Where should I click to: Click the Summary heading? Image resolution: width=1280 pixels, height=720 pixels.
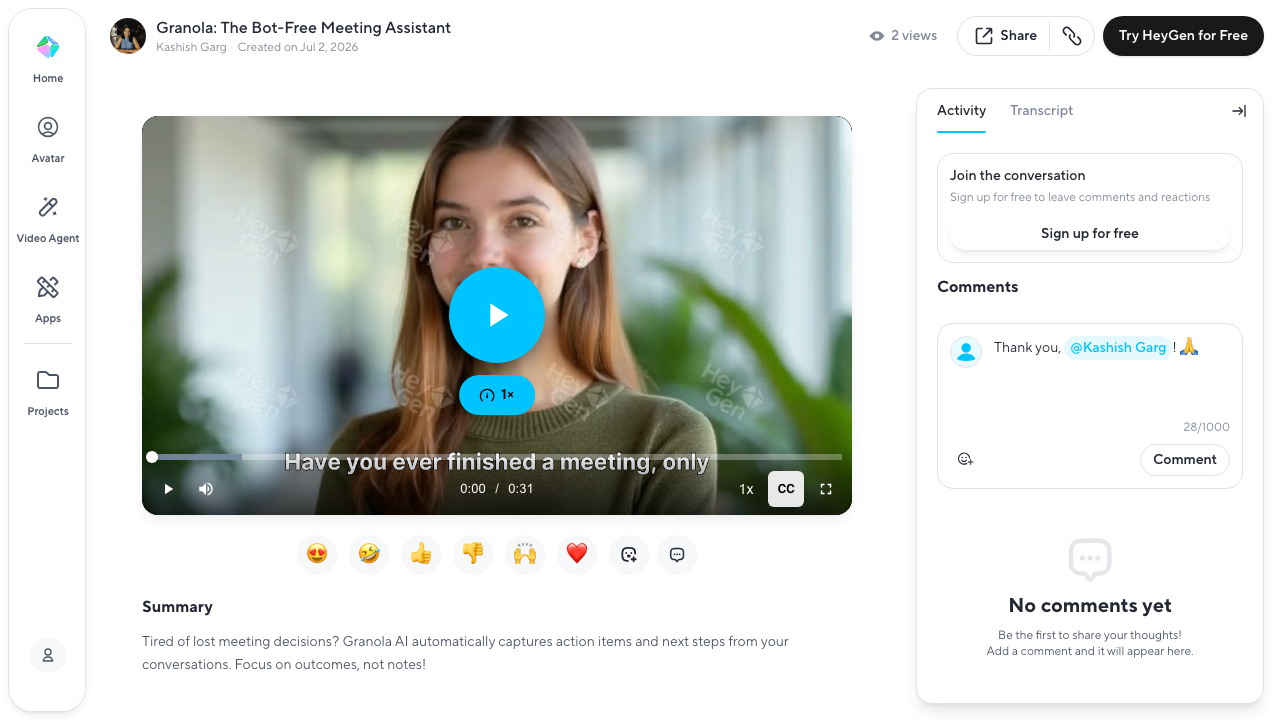(177, 607)
